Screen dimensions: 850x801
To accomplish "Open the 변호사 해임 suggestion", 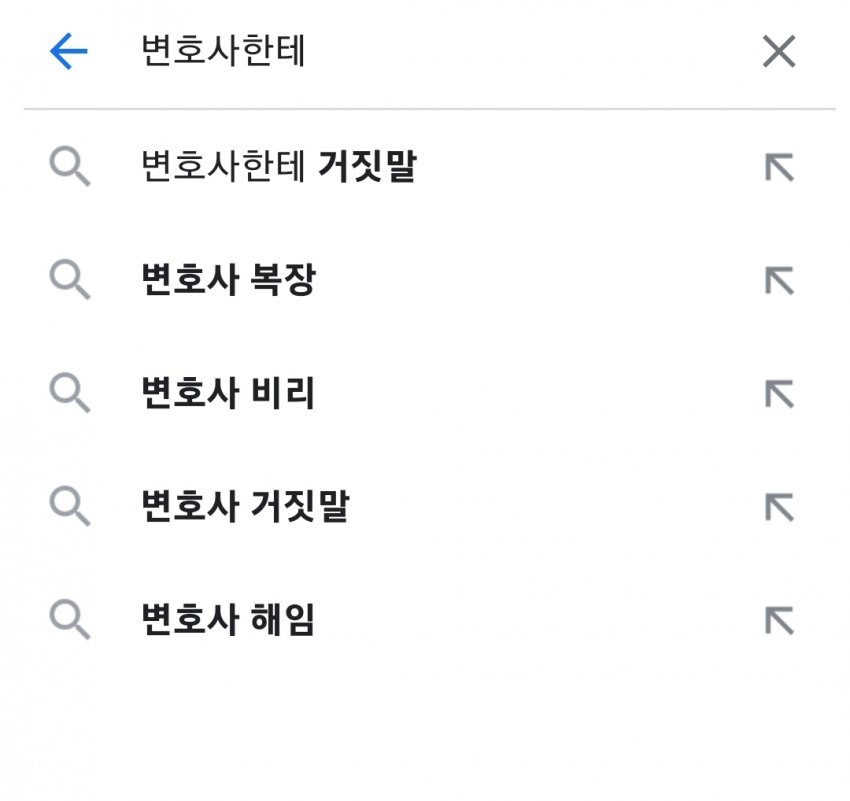I will point(229,621).
